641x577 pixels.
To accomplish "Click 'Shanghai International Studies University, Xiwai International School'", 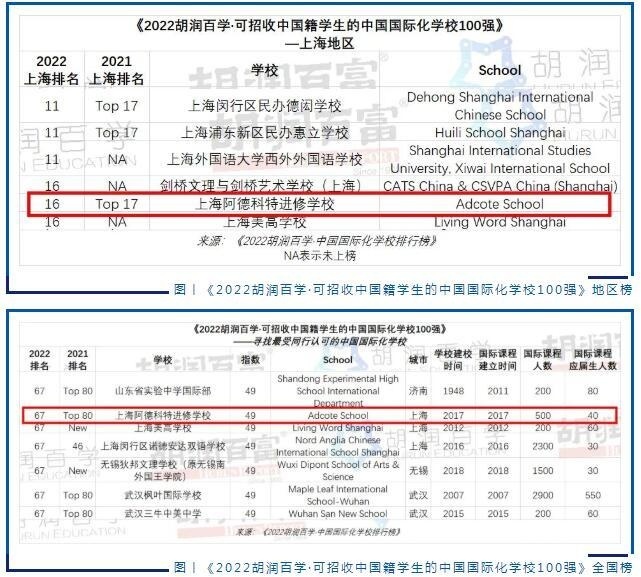I will pyautogui.click(x=500, y=159).
